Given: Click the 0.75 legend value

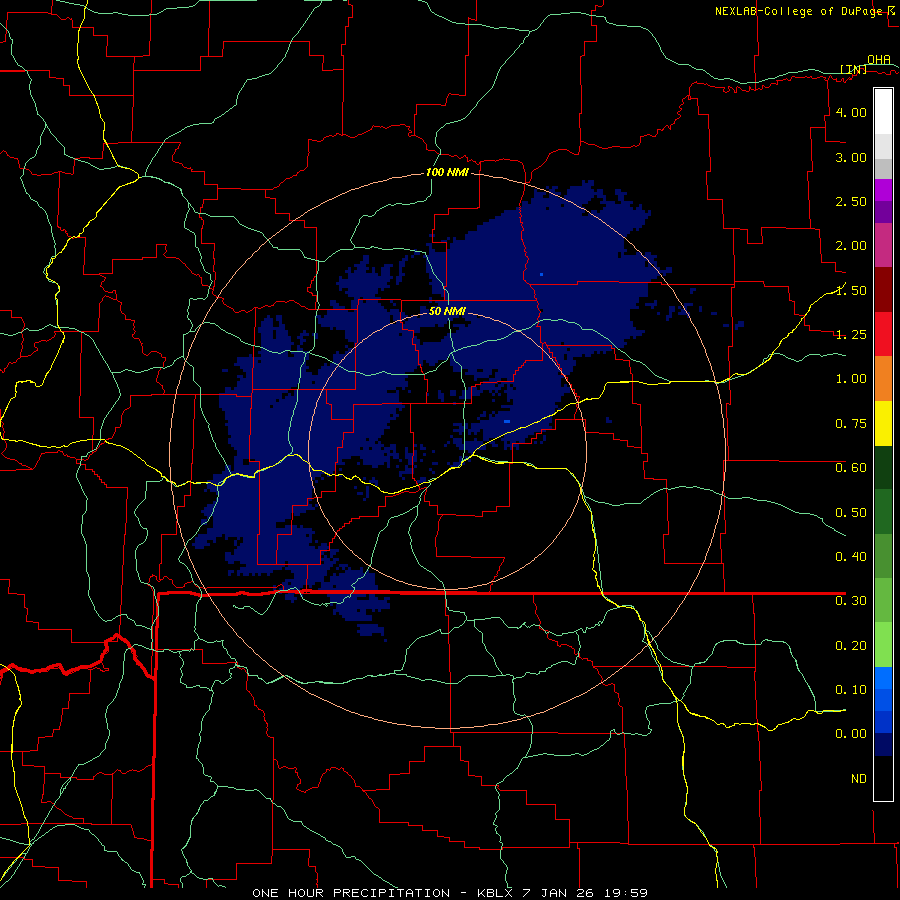Looking at the screenshot, I should click(851, 424).
